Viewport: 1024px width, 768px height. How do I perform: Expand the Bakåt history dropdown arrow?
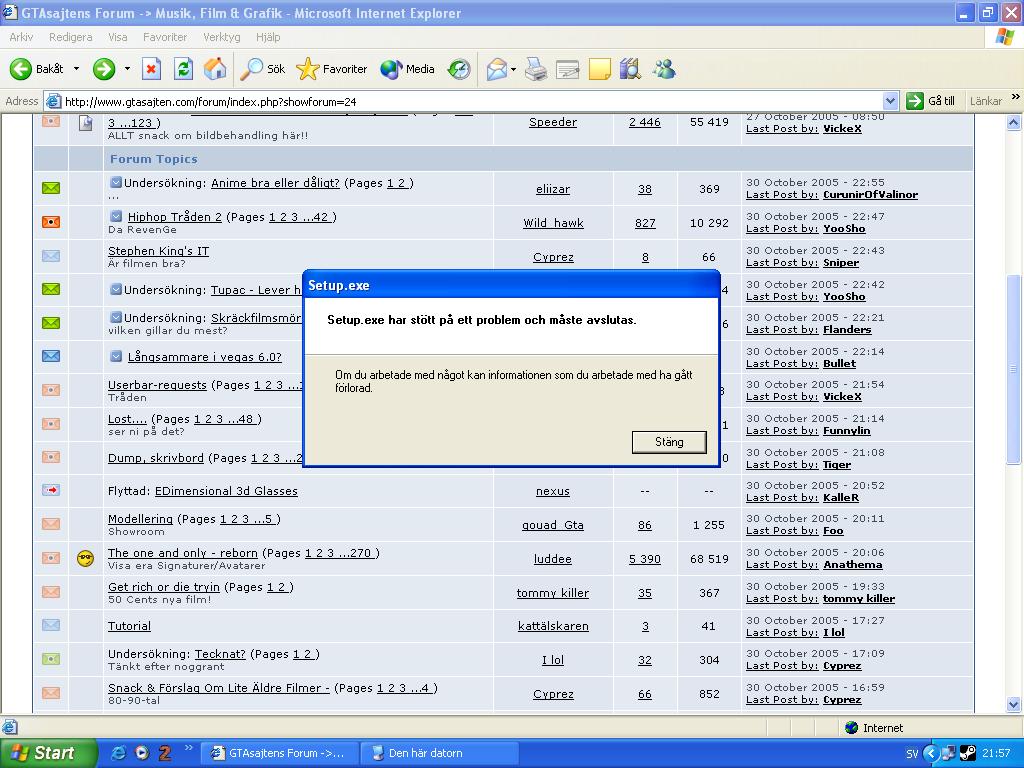coord(76,69)
